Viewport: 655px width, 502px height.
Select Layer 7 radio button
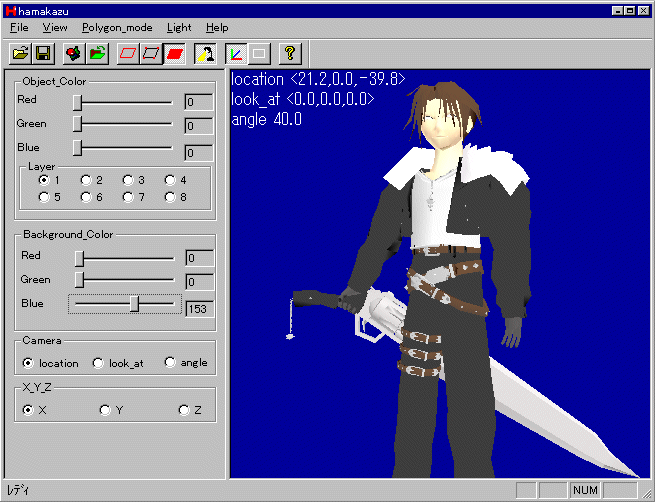click(x=127, y=197)
